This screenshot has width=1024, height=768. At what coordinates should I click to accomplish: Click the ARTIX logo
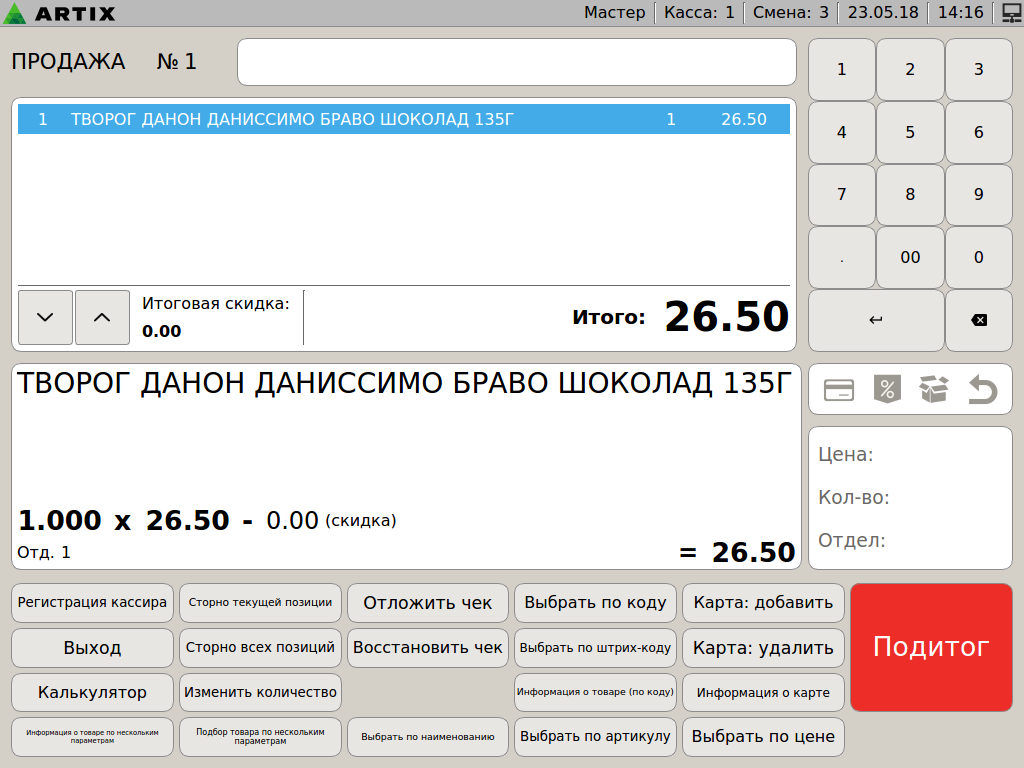pyautogui.click(x=60, y=13)
